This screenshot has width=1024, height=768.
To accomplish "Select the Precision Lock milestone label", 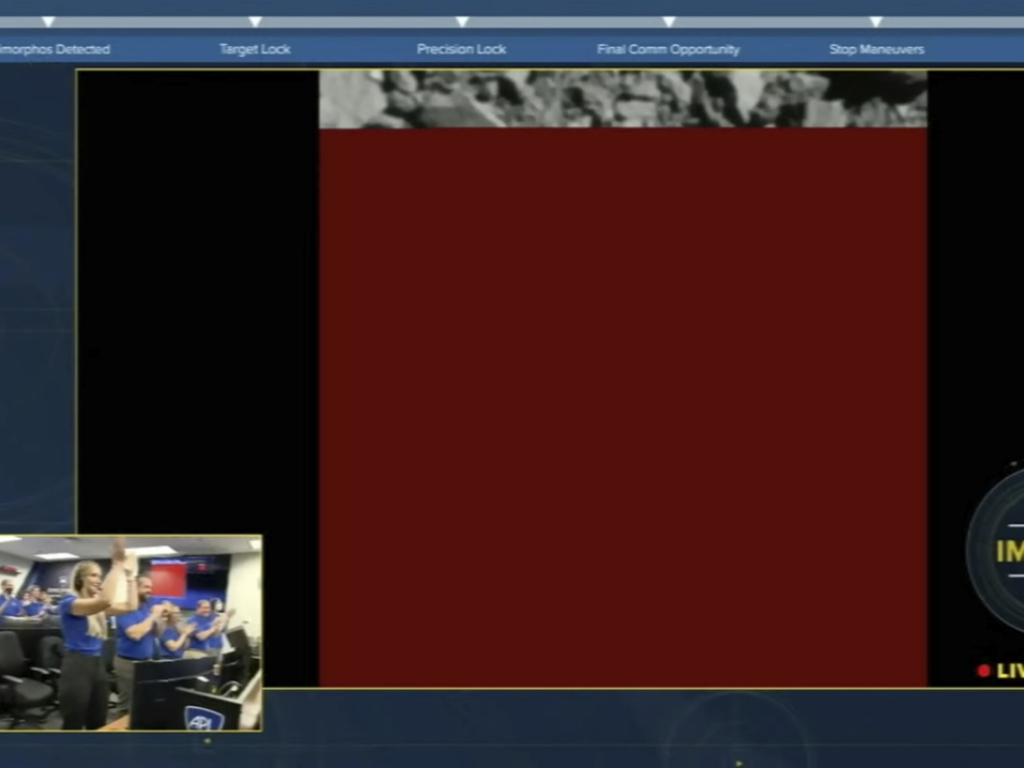I will point(462,49).
